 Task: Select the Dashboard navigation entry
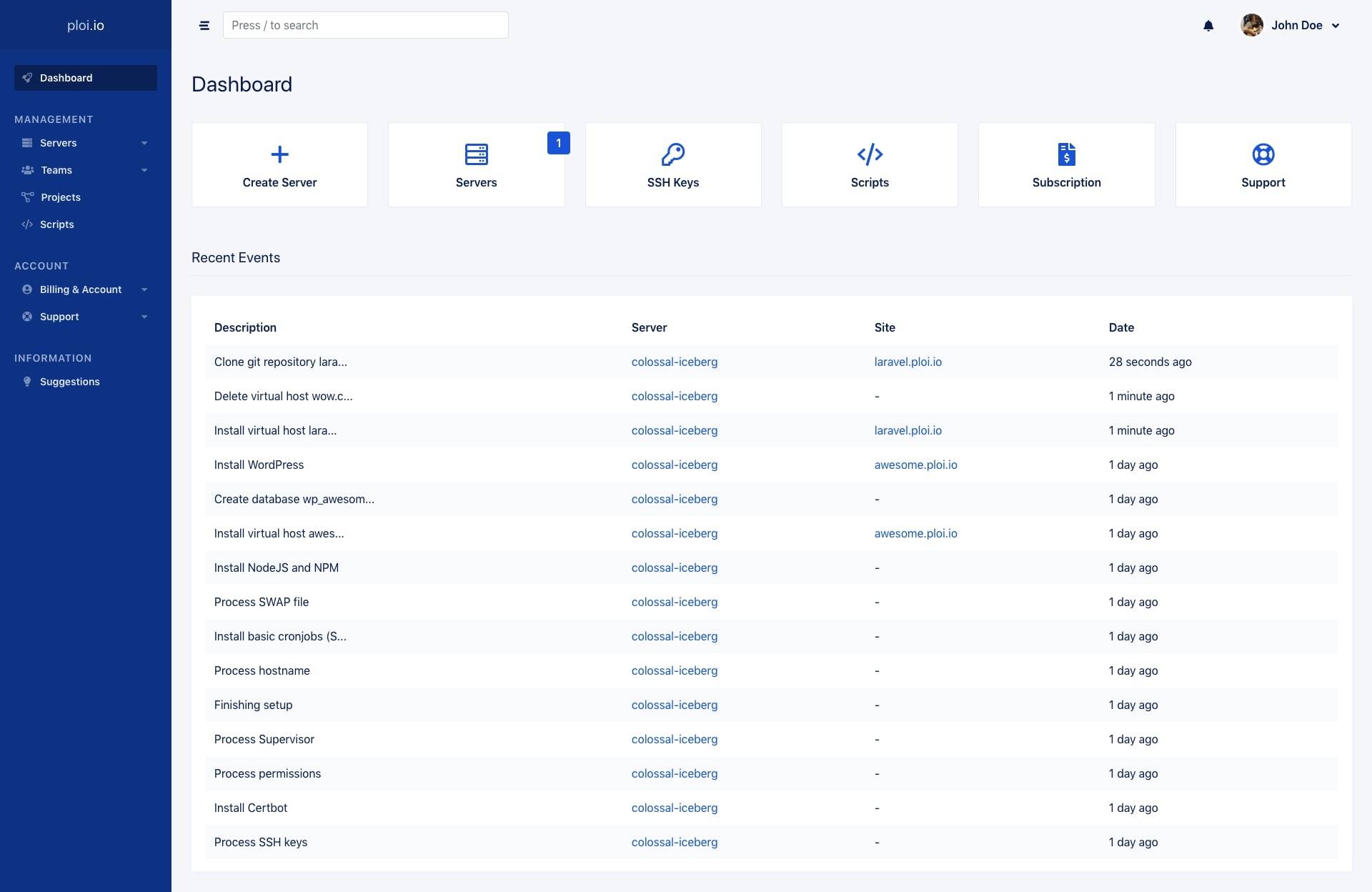tap(66, 78)
